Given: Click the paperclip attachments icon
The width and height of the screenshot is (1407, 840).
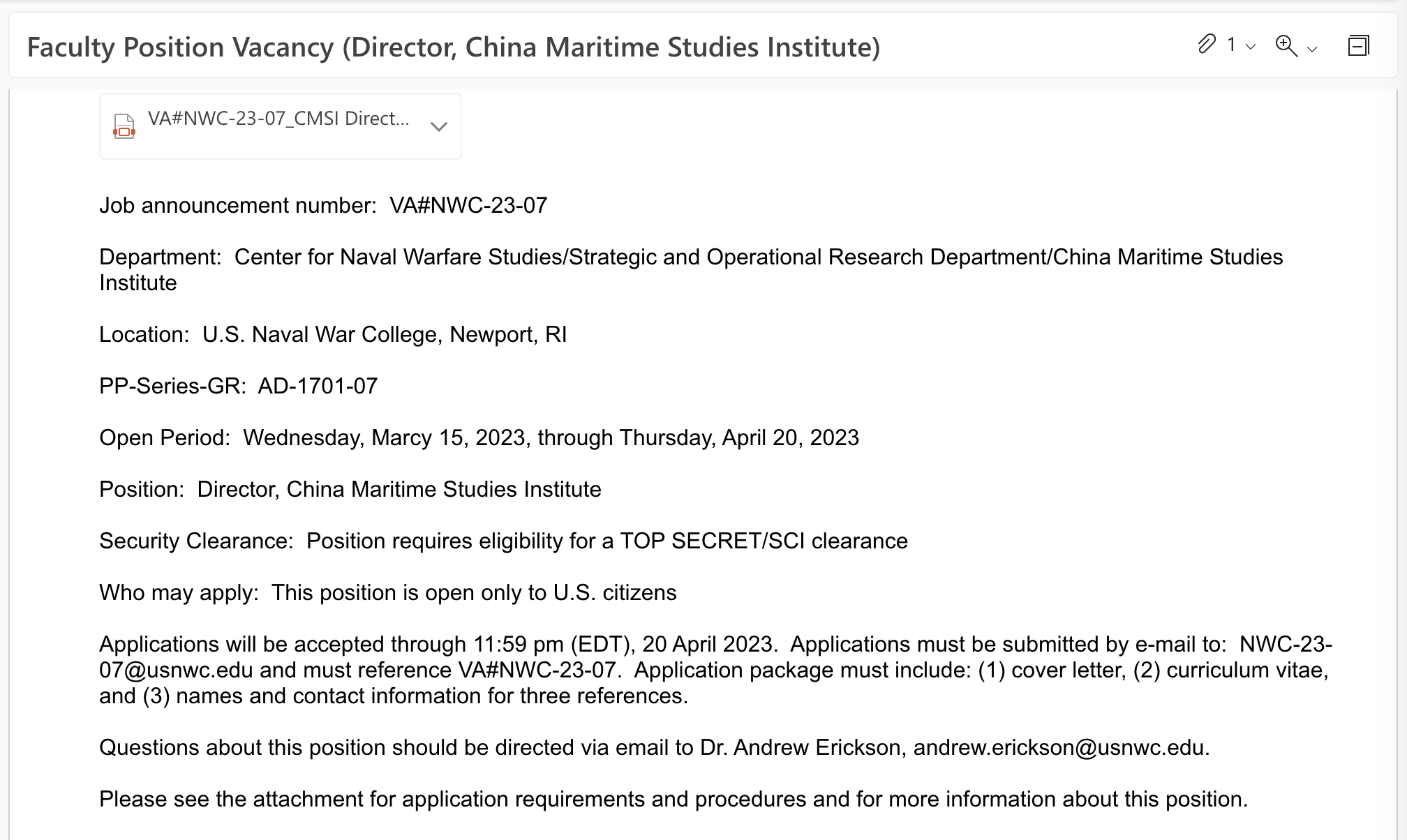Looking at the screenshot, I should (x=1207, y=45).
